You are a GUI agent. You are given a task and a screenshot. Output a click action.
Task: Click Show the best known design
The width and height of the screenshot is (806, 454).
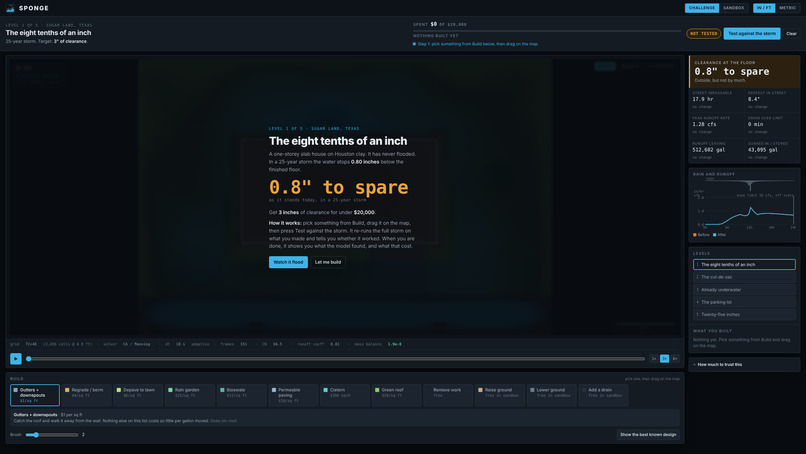pos(648,434)
